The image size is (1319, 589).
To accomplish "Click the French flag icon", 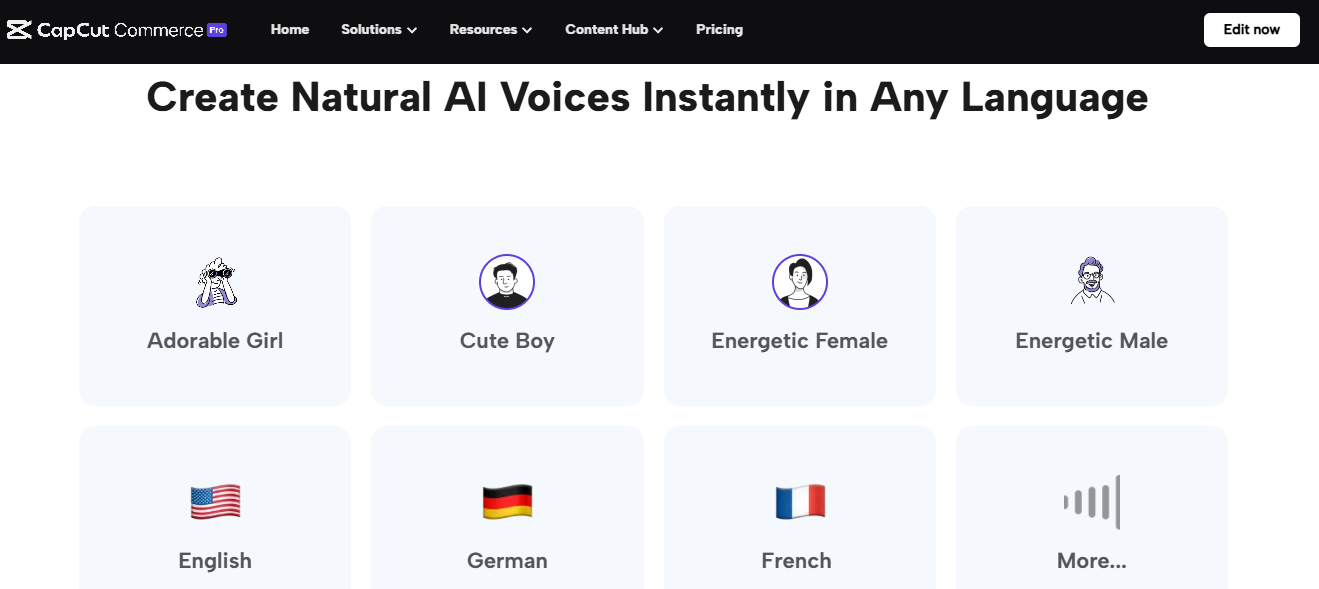I will click(800, 502).
